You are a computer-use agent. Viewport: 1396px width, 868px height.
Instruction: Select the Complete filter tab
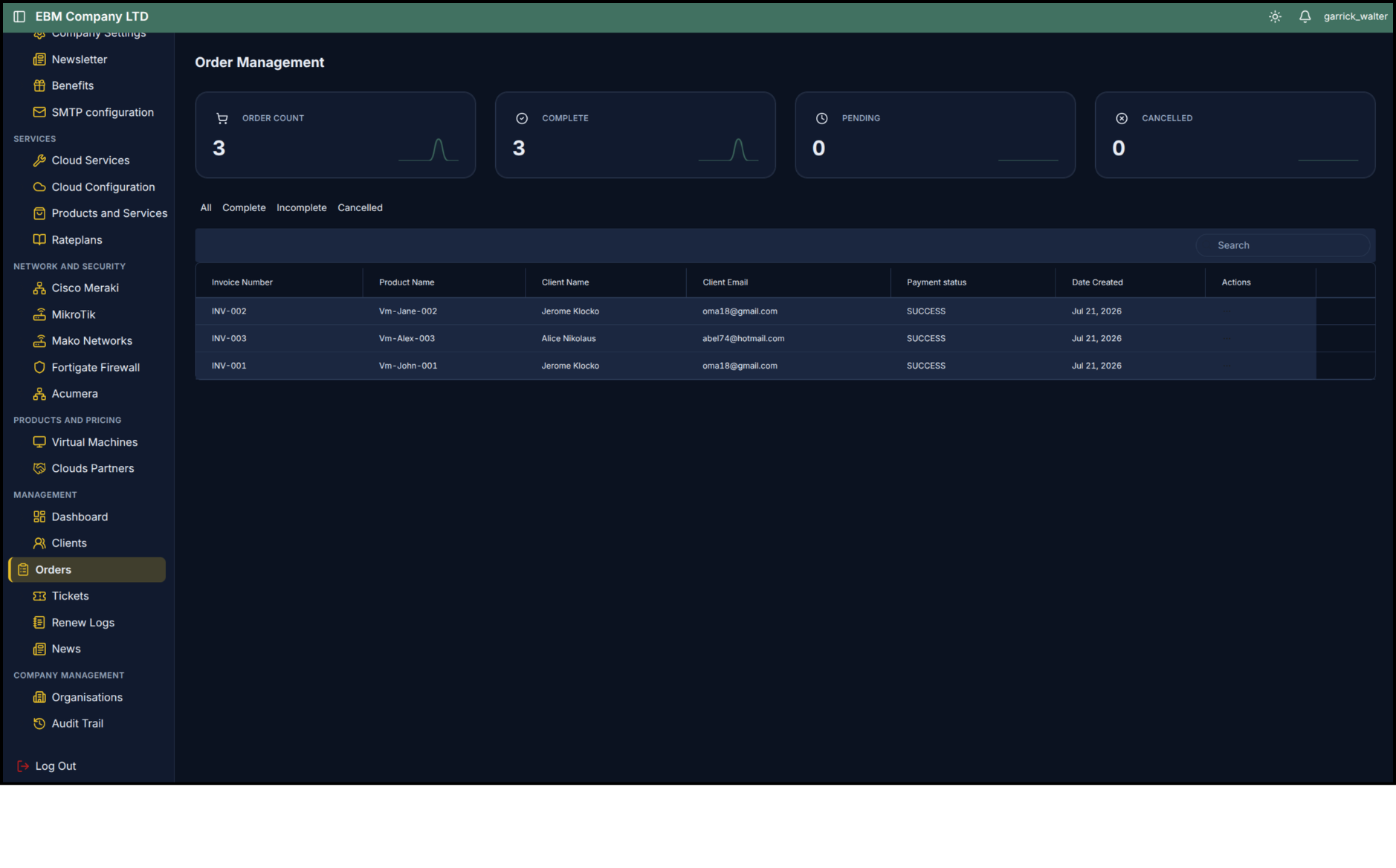pos(244,208)
